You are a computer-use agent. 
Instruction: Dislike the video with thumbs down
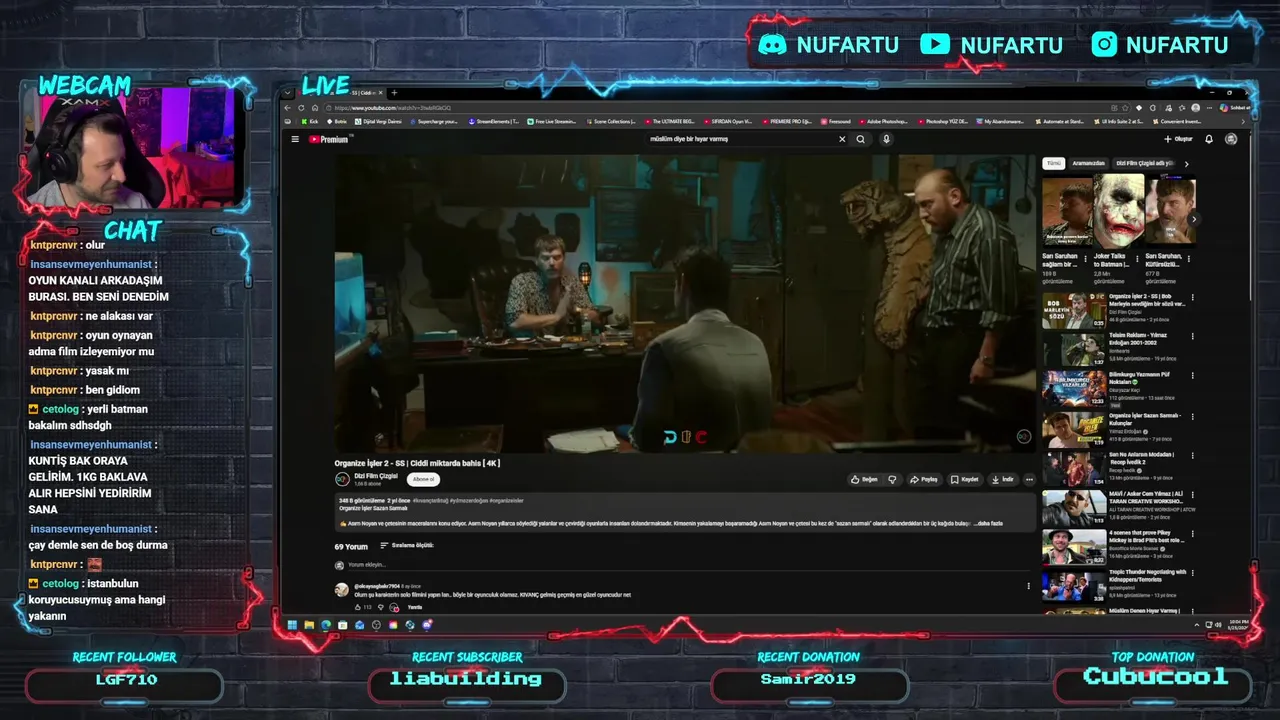pyautogui.click(x=893, y=479)
